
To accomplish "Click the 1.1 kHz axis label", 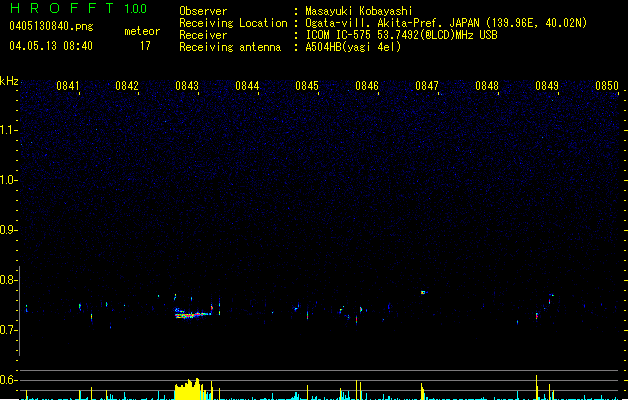I will click(x=9, y=130).
